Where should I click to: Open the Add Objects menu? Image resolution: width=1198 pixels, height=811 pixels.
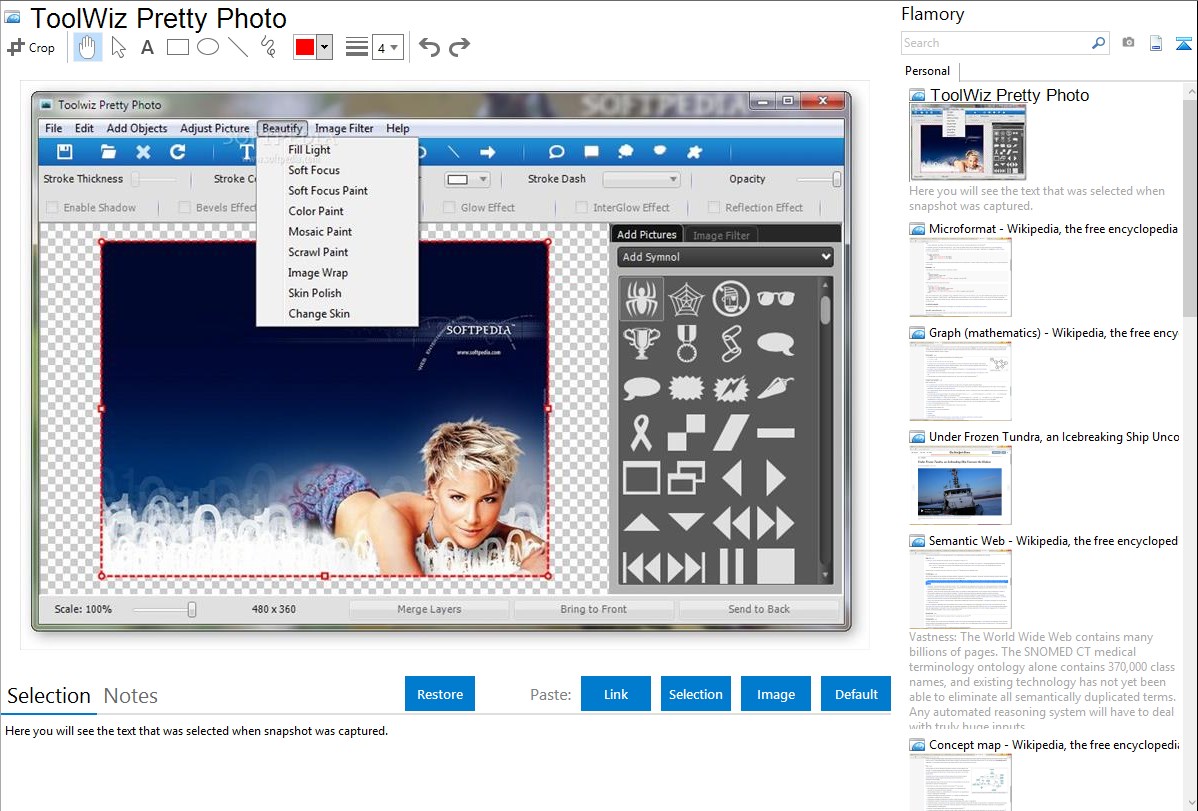tap(137, 128)
